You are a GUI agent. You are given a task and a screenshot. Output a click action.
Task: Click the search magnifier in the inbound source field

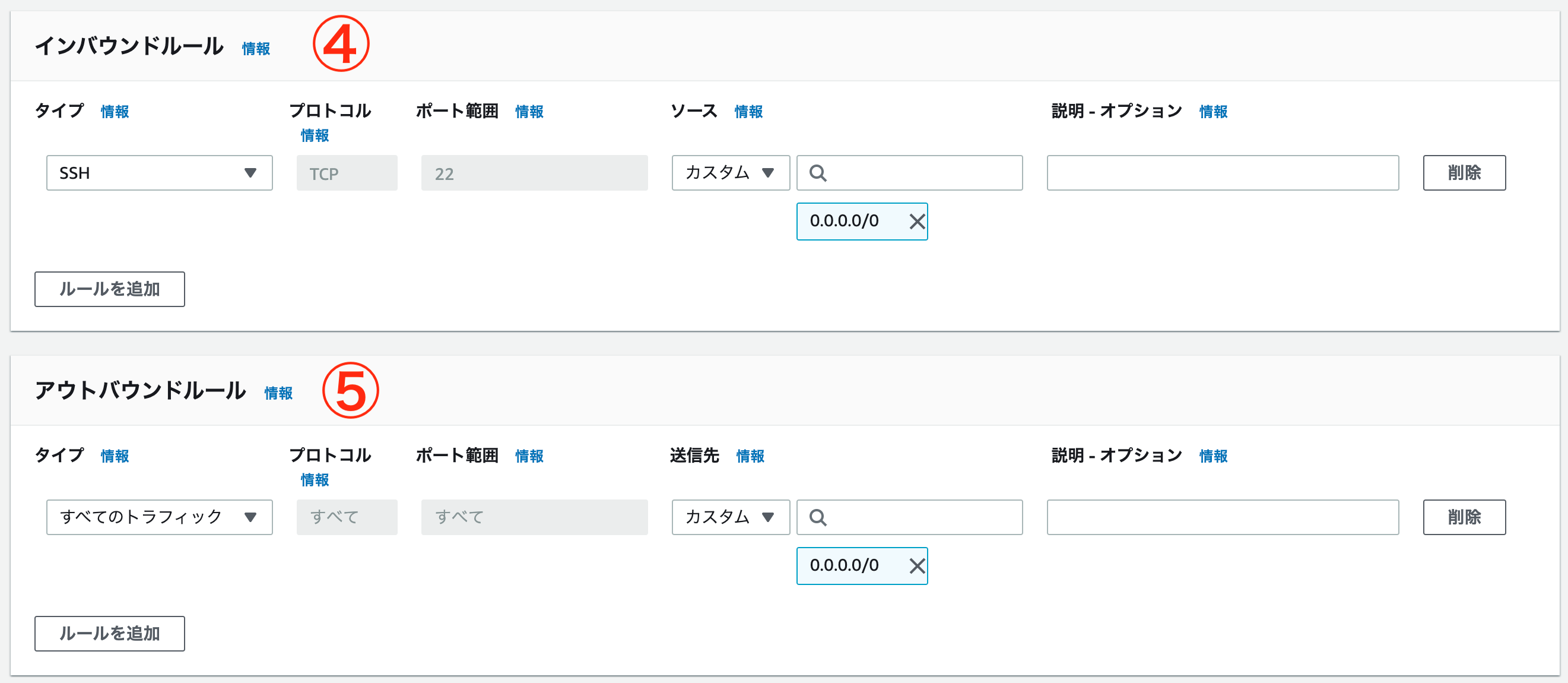click(x=818, y=173)
